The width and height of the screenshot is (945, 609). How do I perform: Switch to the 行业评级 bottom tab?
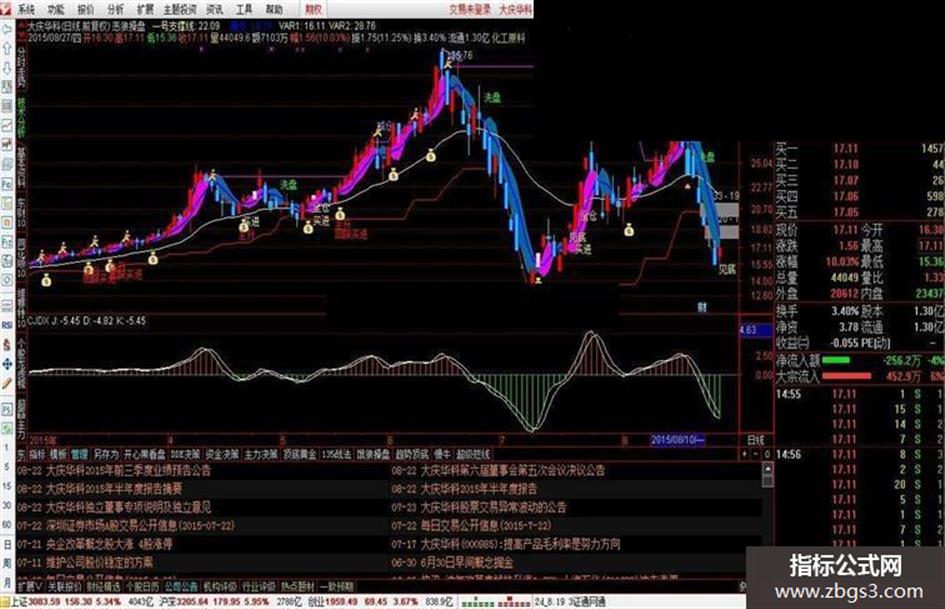pyautogui.click(x=259, y=586)
